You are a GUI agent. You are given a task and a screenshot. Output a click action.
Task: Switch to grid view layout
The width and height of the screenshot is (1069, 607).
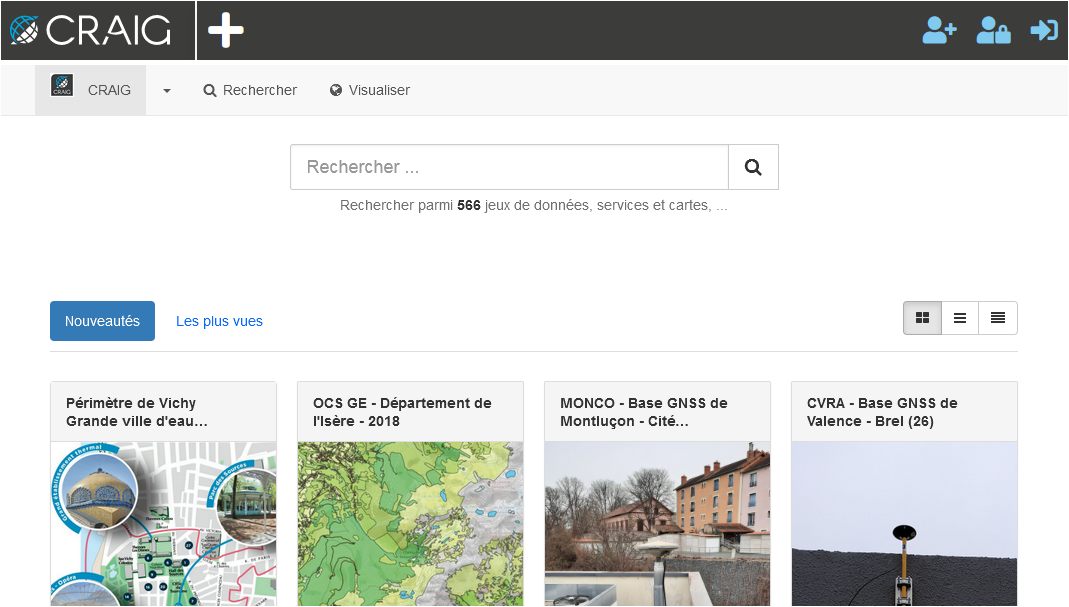tap(922, 318)
